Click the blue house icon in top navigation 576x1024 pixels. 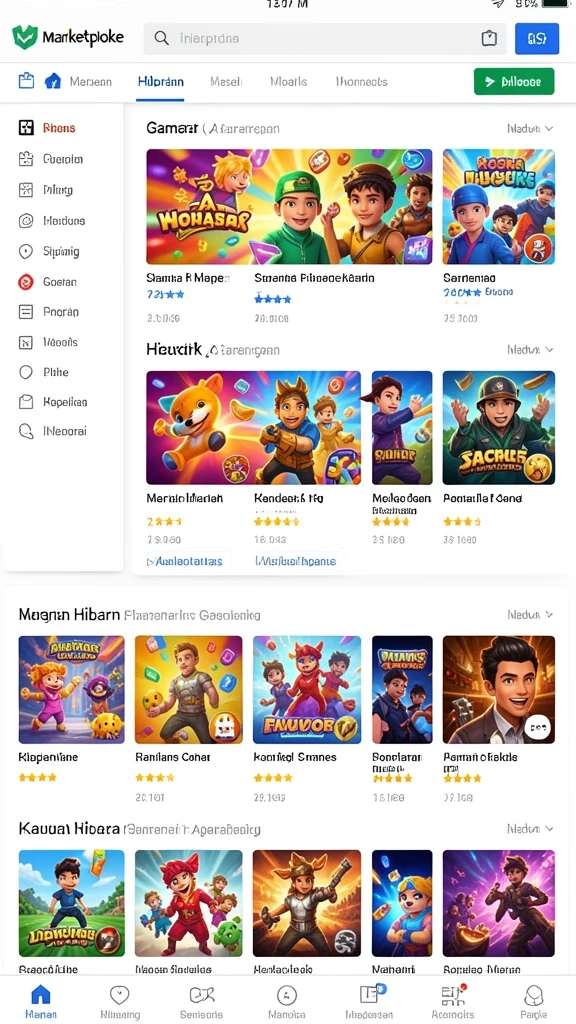(53, 82)
